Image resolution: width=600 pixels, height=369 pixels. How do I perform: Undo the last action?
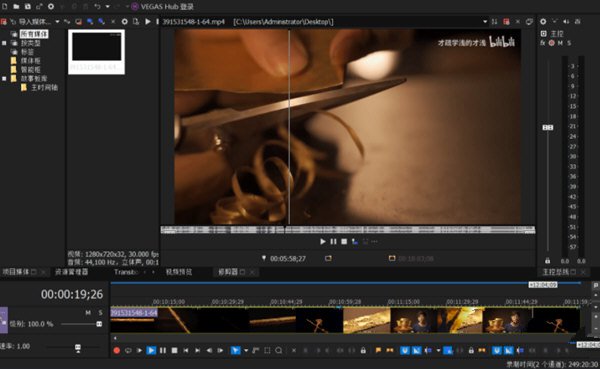click(97, 7)
